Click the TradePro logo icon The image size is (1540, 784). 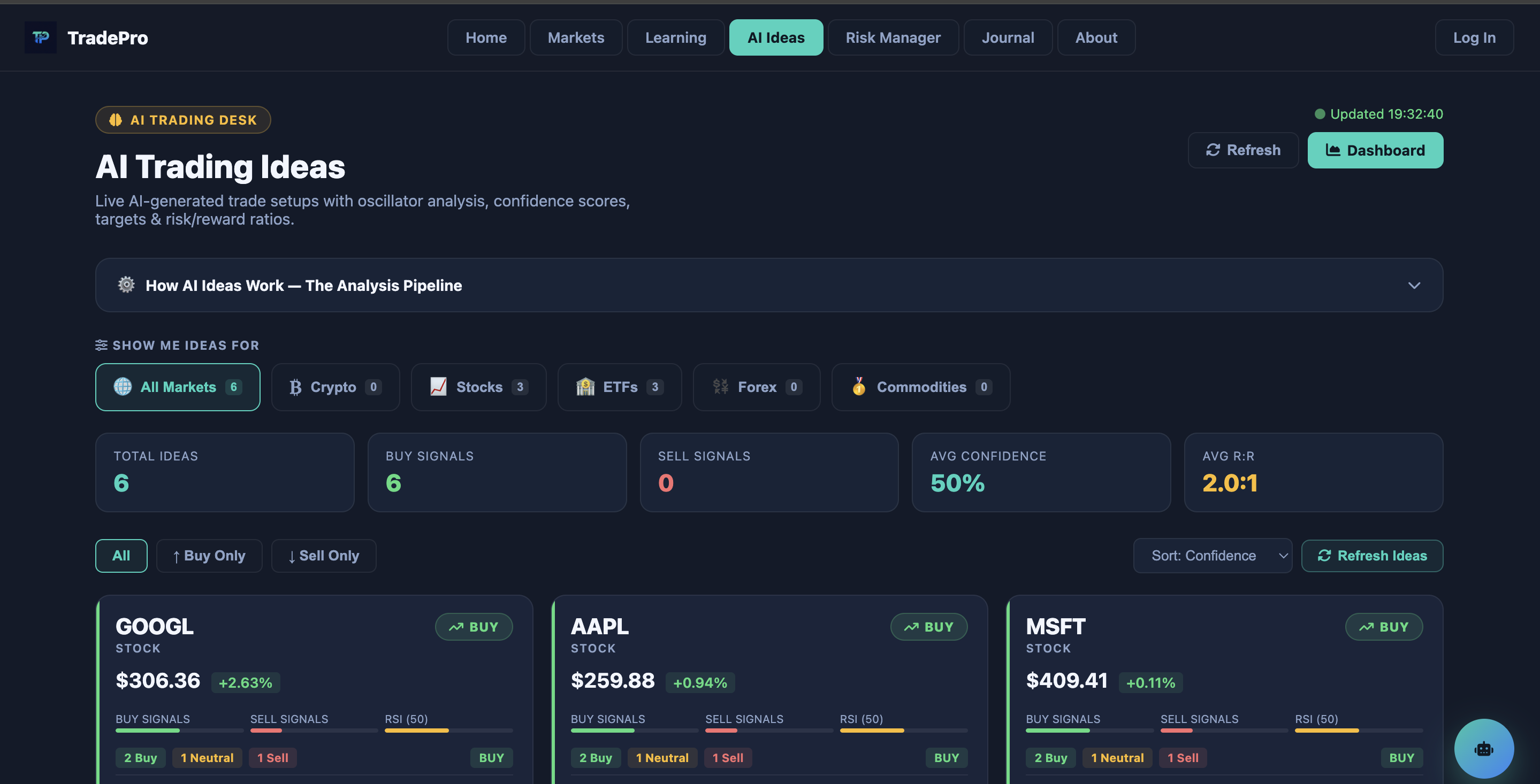(40, 37)
